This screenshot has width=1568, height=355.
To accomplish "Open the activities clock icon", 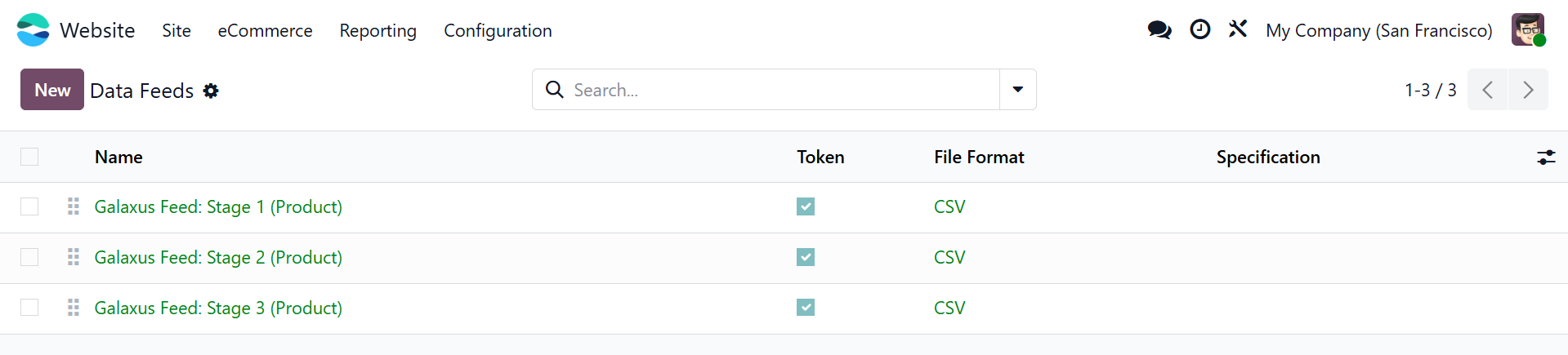I will pyautogui.click(x=1200, y=29).
